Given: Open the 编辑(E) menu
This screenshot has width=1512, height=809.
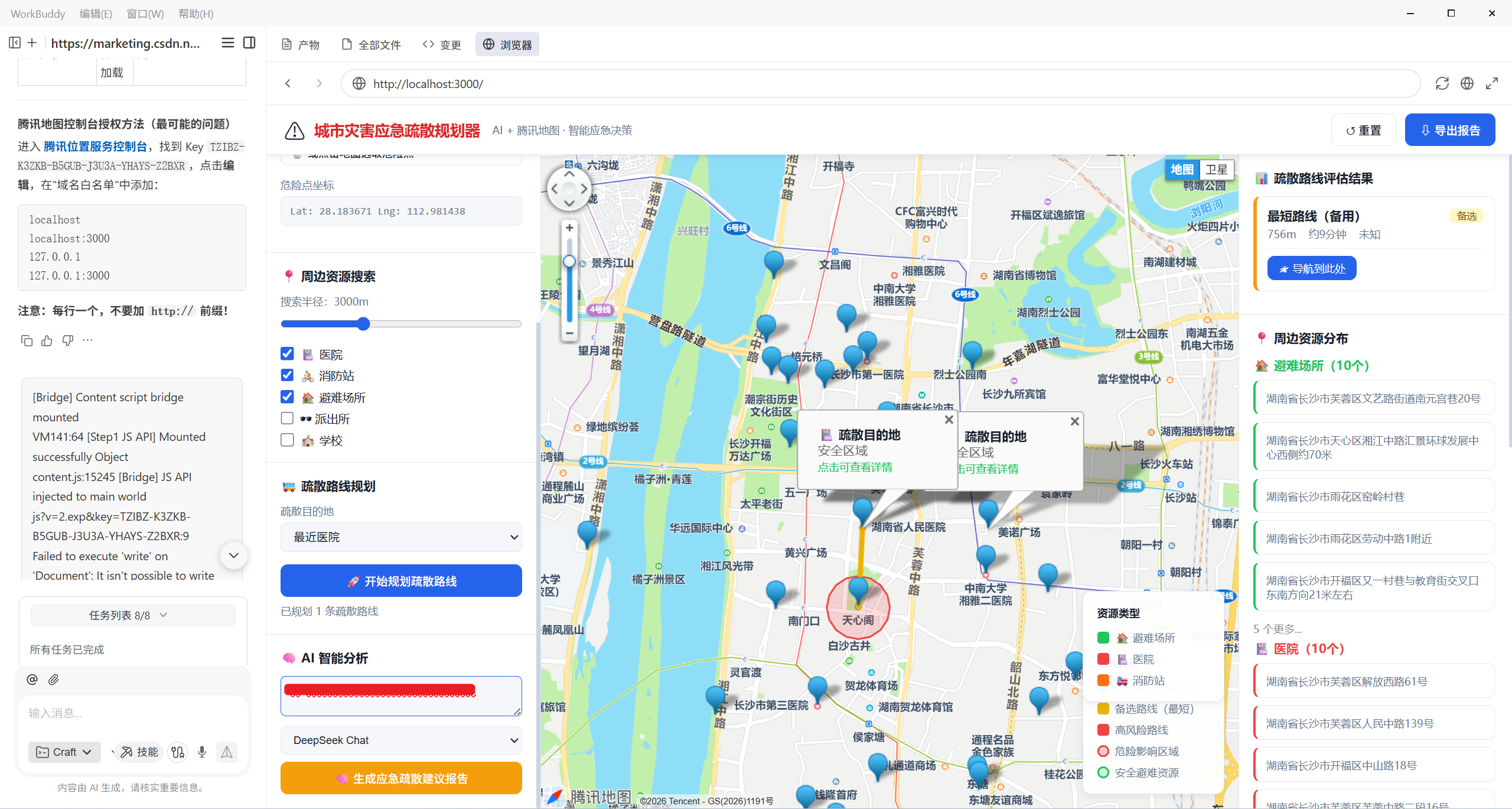Looking at the screenshot, I should (96, 14).
